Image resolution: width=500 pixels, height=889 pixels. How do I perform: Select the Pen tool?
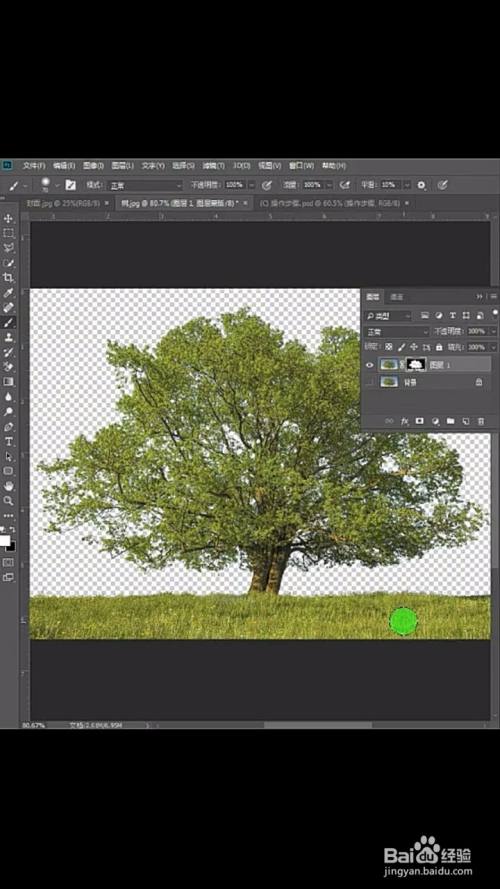click(9, 426)
